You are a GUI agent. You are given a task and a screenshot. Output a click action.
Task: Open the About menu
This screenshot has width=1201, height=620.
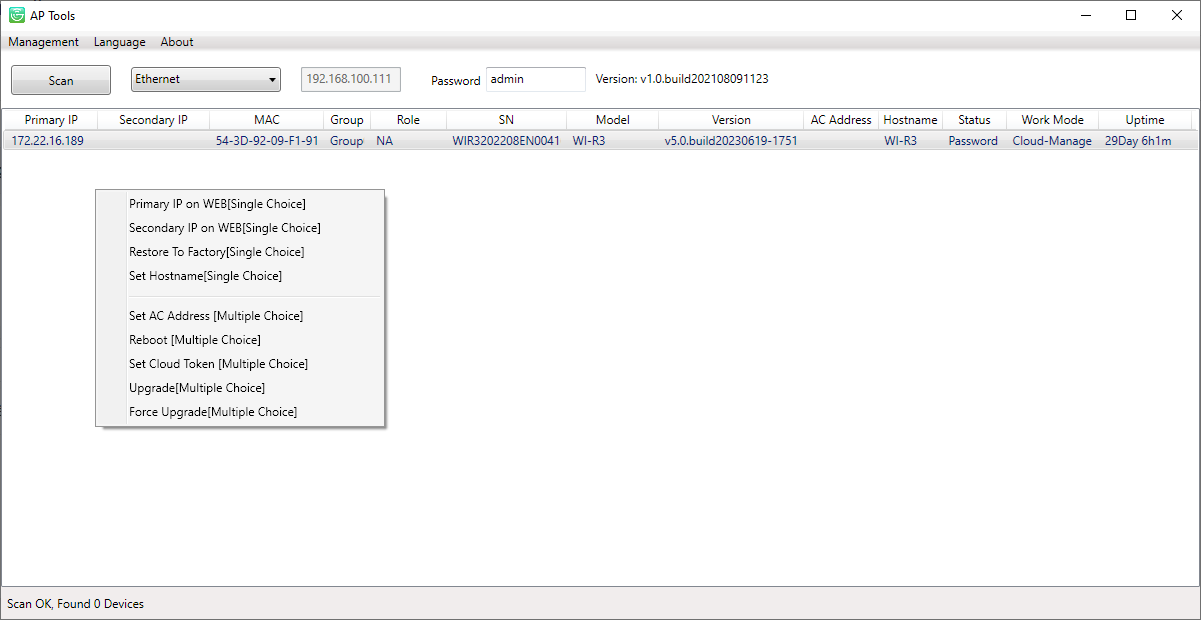177,42
